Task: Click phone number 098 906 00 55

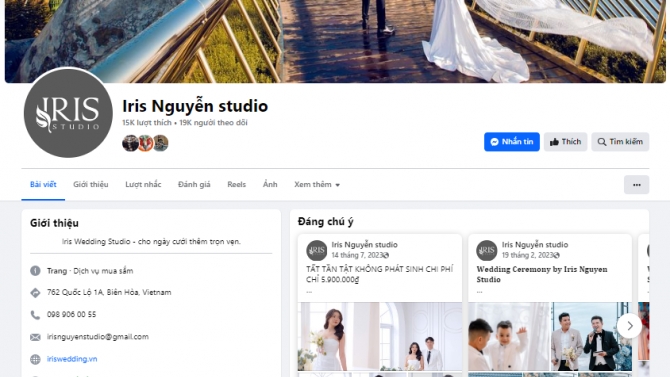Action: pyautogui.click(x=71, y=314)
